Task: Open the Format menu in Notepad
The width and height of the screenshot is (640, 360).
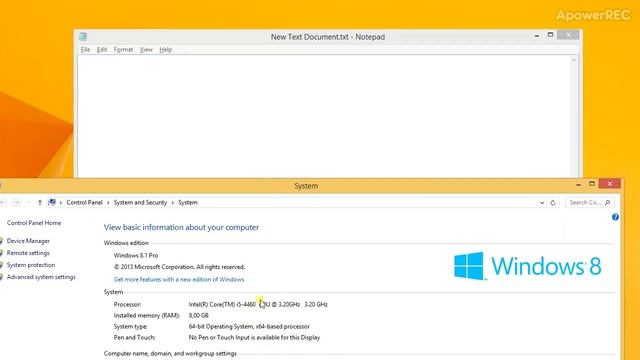Action: point(123,49)
